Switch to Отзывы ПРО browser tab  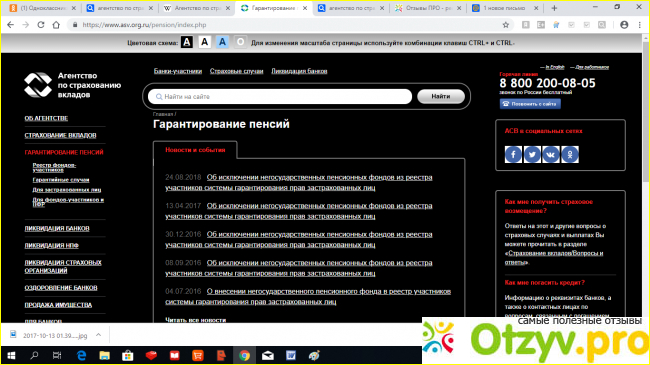pos(427,8)
